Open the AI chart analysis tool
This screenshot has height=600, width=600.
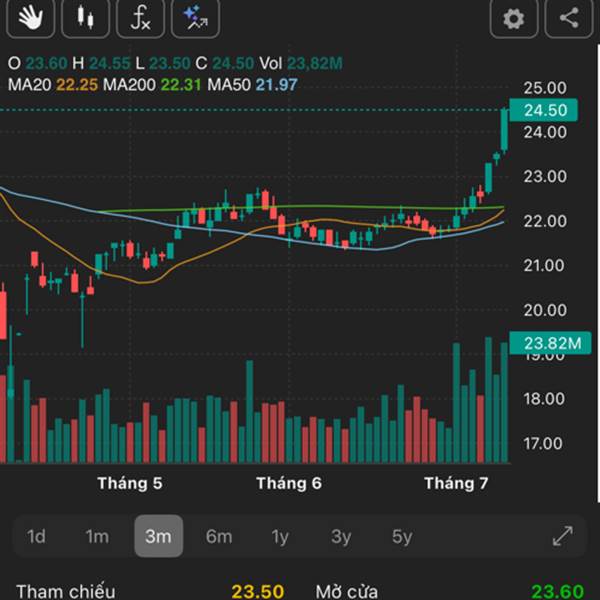[196, 18]
